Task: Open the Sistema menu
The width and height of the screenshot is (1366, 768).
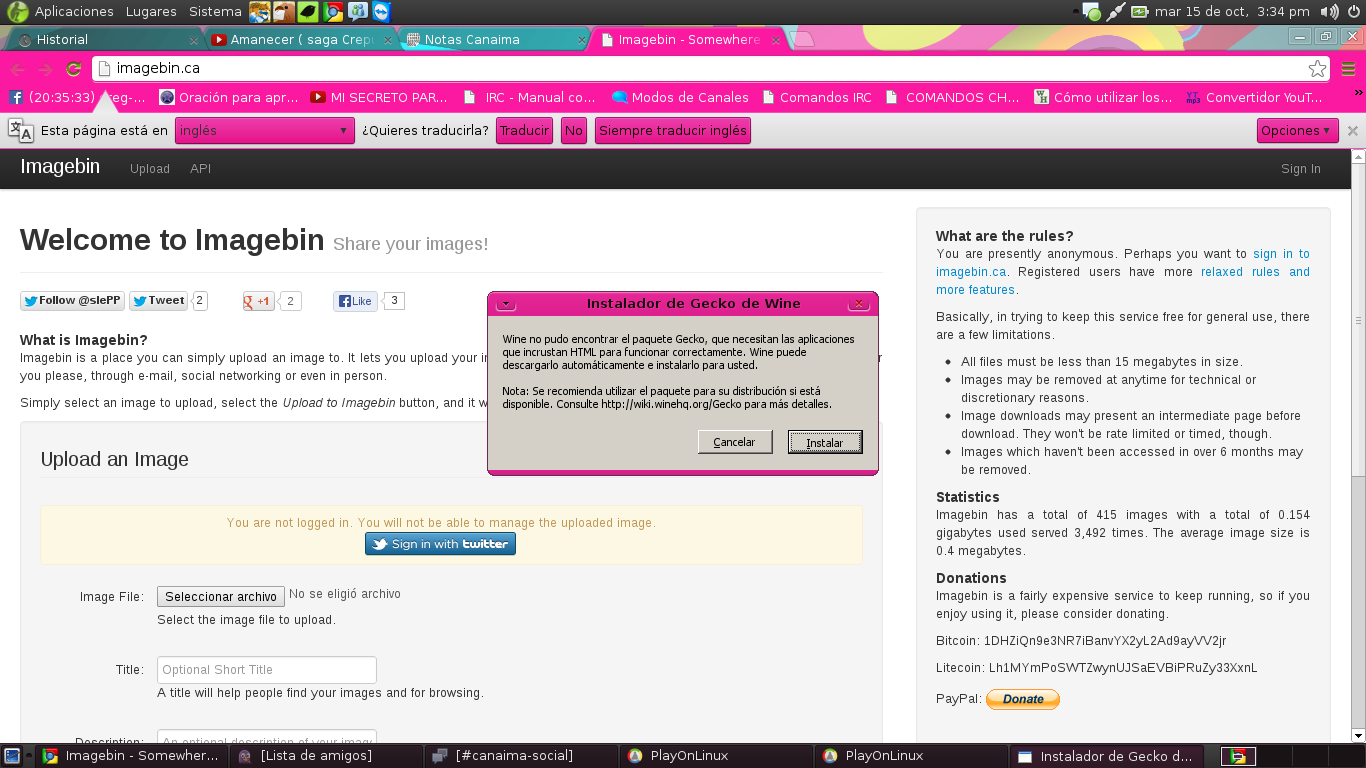Action: click(215, 12)
